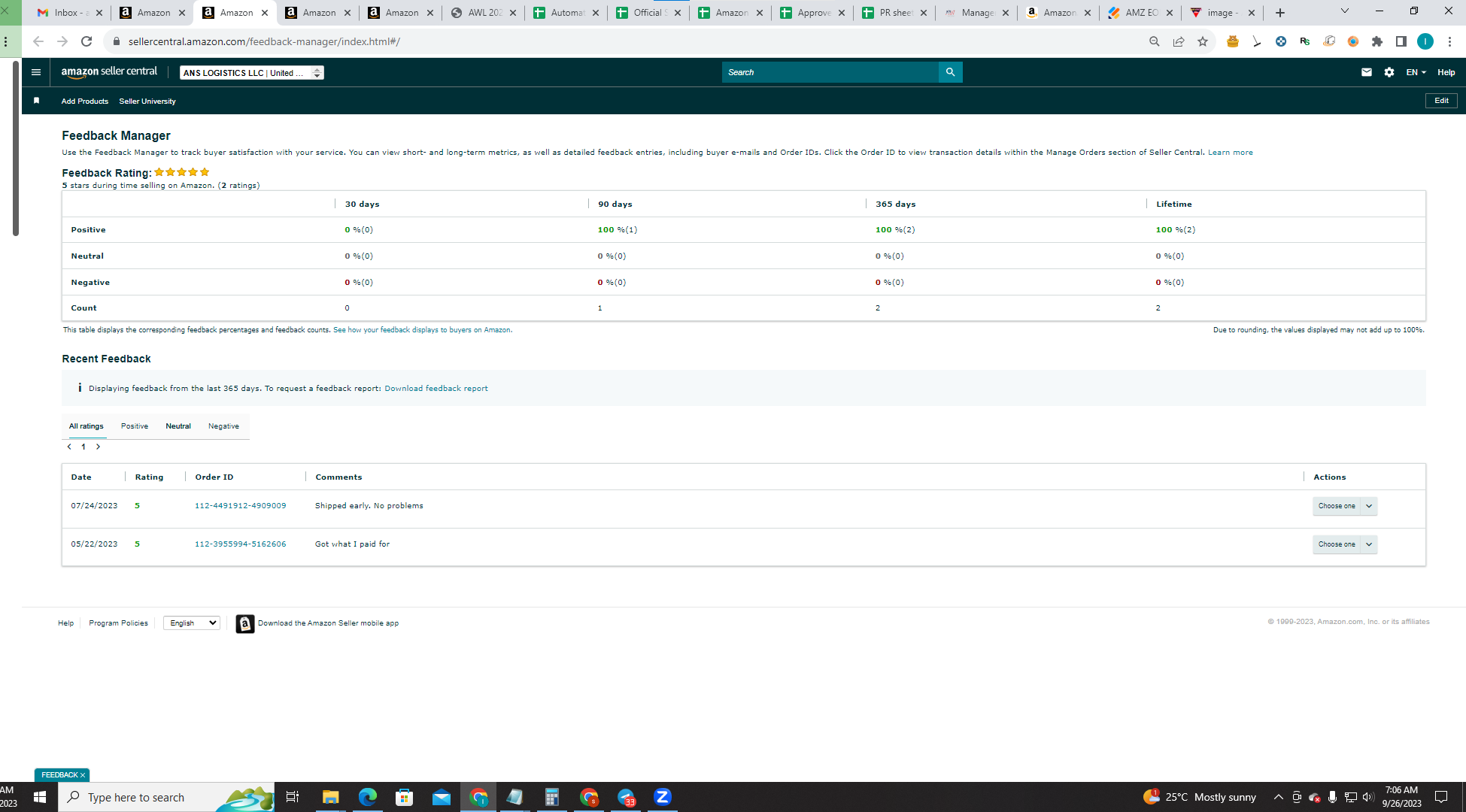Toggle the Chrome side panel icon
This screenshot has height=812, width=1466.
coord(1401,41)
